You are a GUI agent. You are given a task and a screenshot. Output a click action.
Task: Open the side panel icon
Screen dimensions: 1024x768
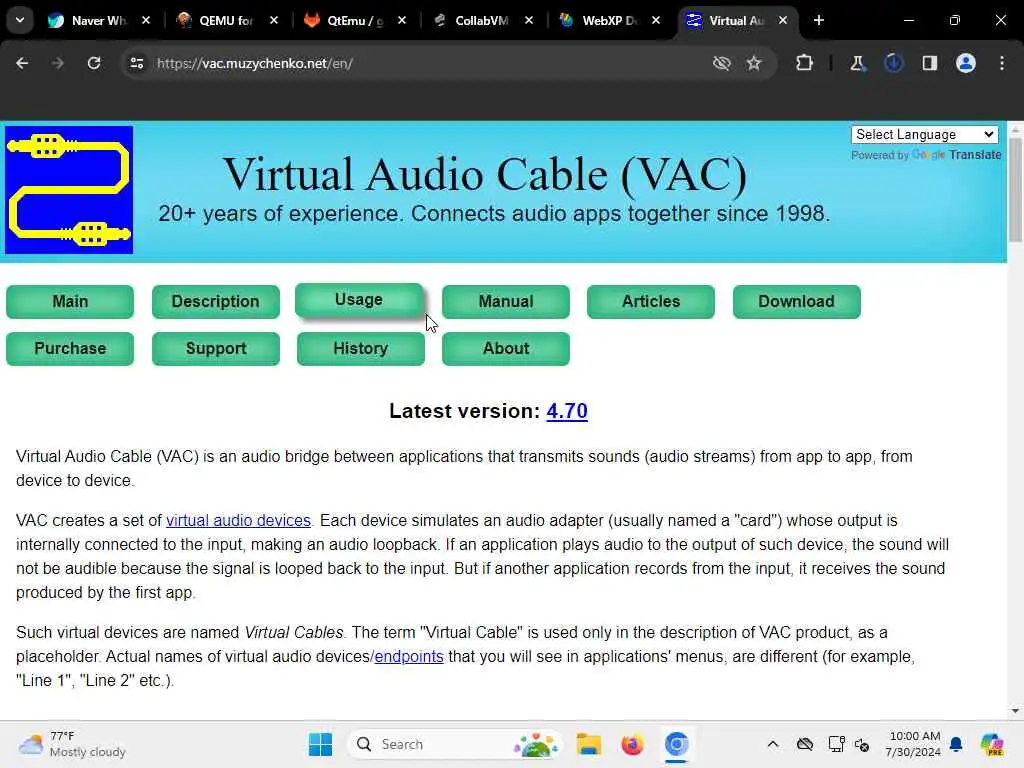coord(929,63)
